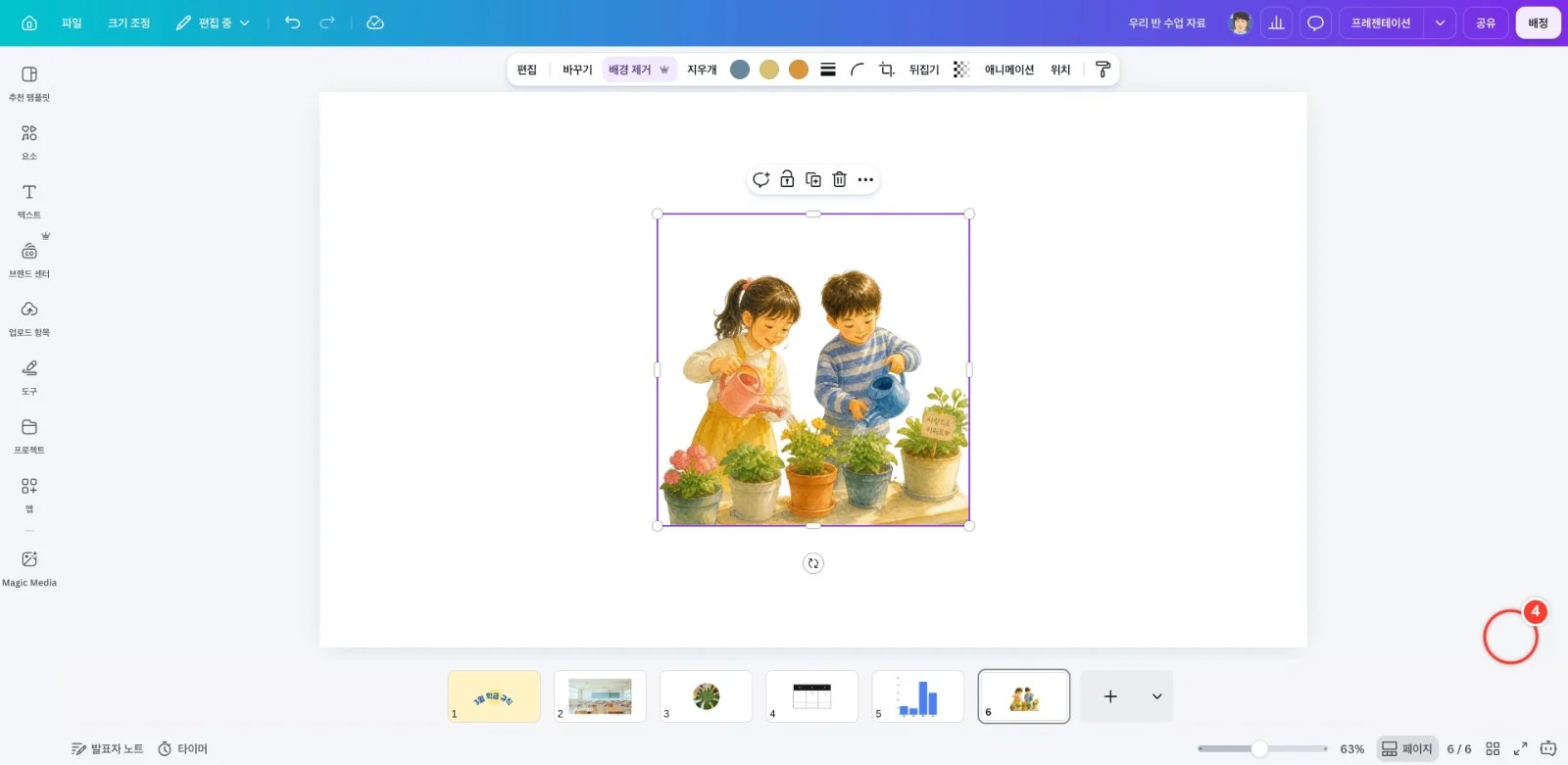
Task: Toggle the 페이지 thumbnails view
Action: (1407, 748)
